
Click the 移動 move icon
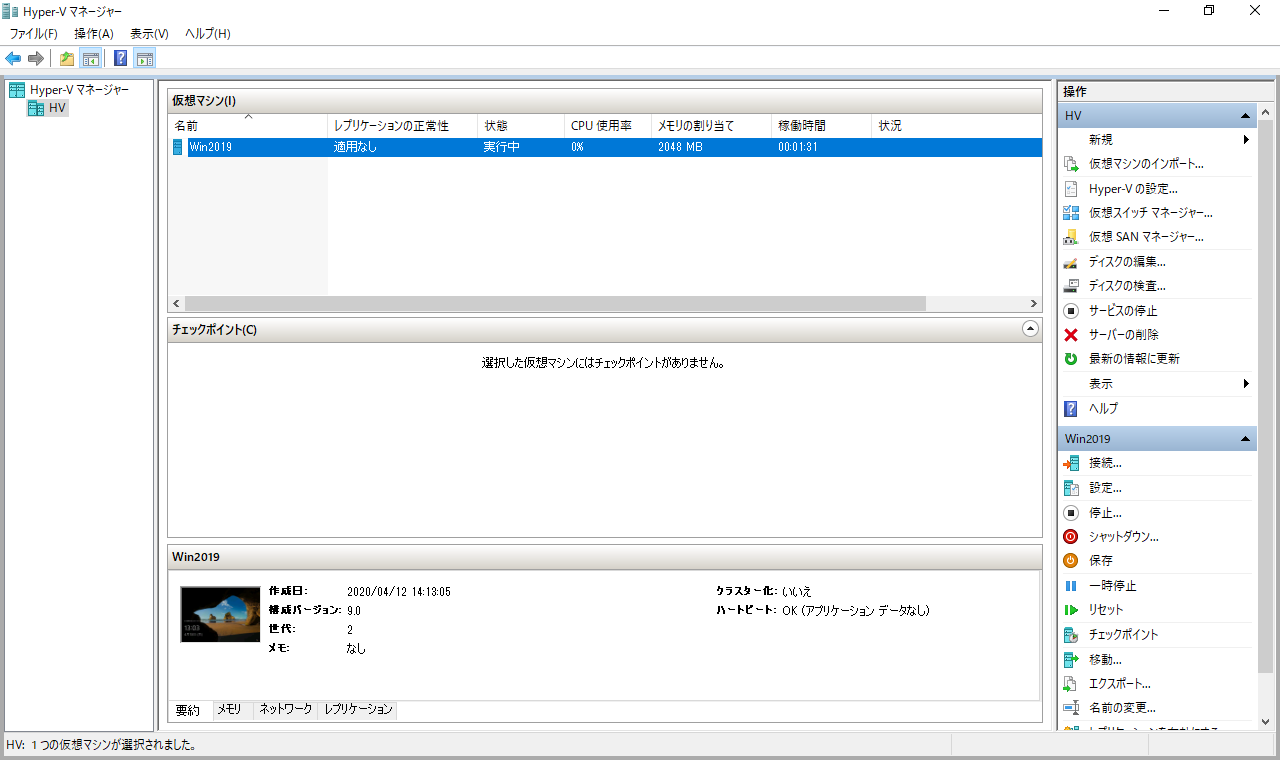tap(1071, 659)
